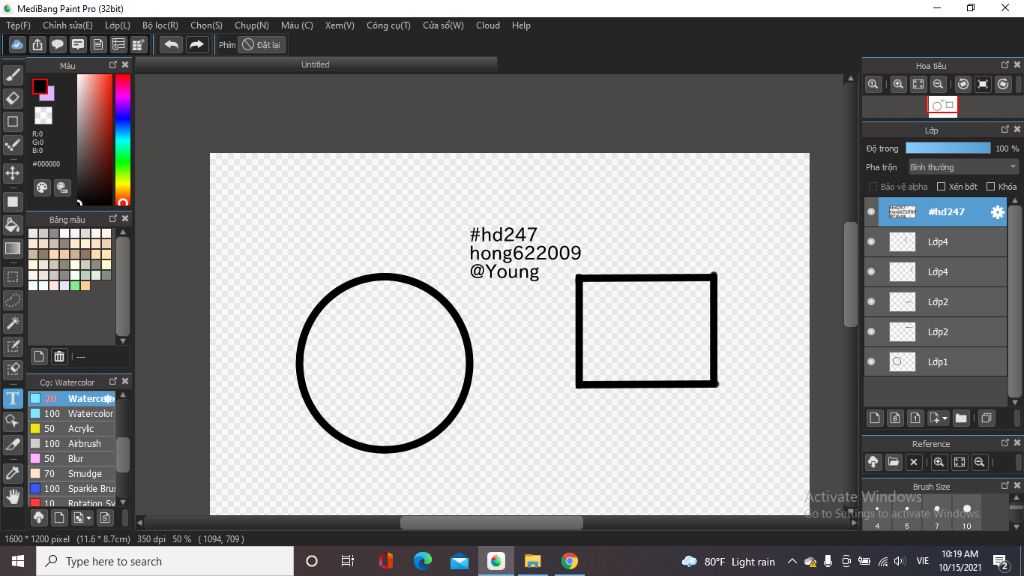
Task: Select the Brush tool in left toolbar
Action: [x=12, y=74]
